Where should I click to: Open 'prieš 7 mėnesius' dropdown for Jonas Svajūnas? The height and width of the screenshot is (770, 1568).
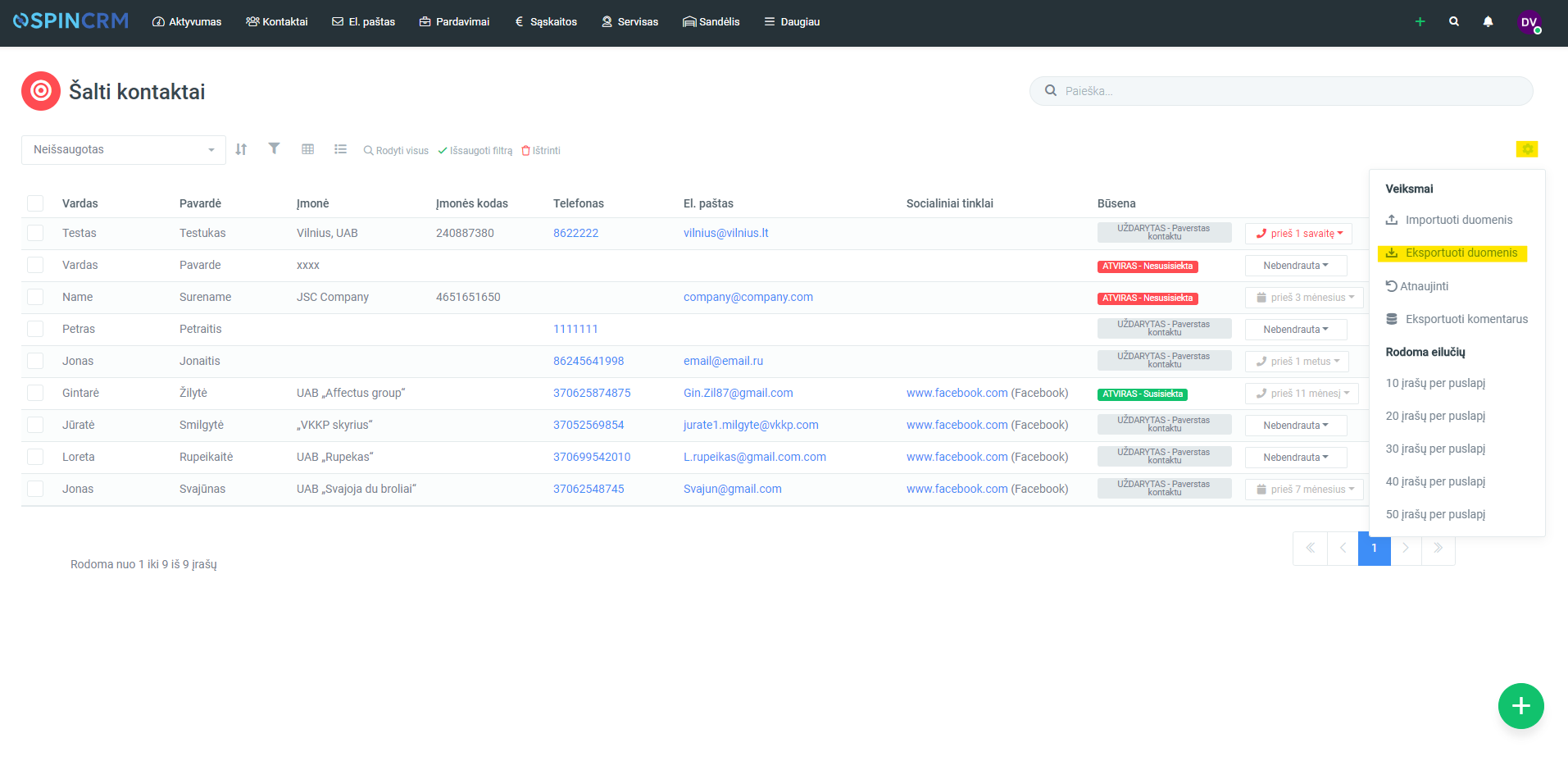(x=1304, y=490)
